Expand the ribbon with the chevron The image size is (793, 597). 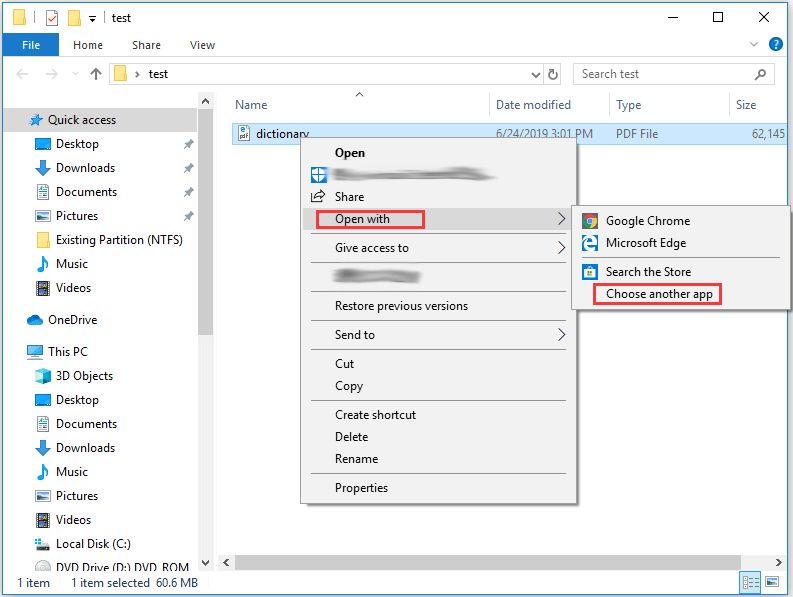(754, 45)
